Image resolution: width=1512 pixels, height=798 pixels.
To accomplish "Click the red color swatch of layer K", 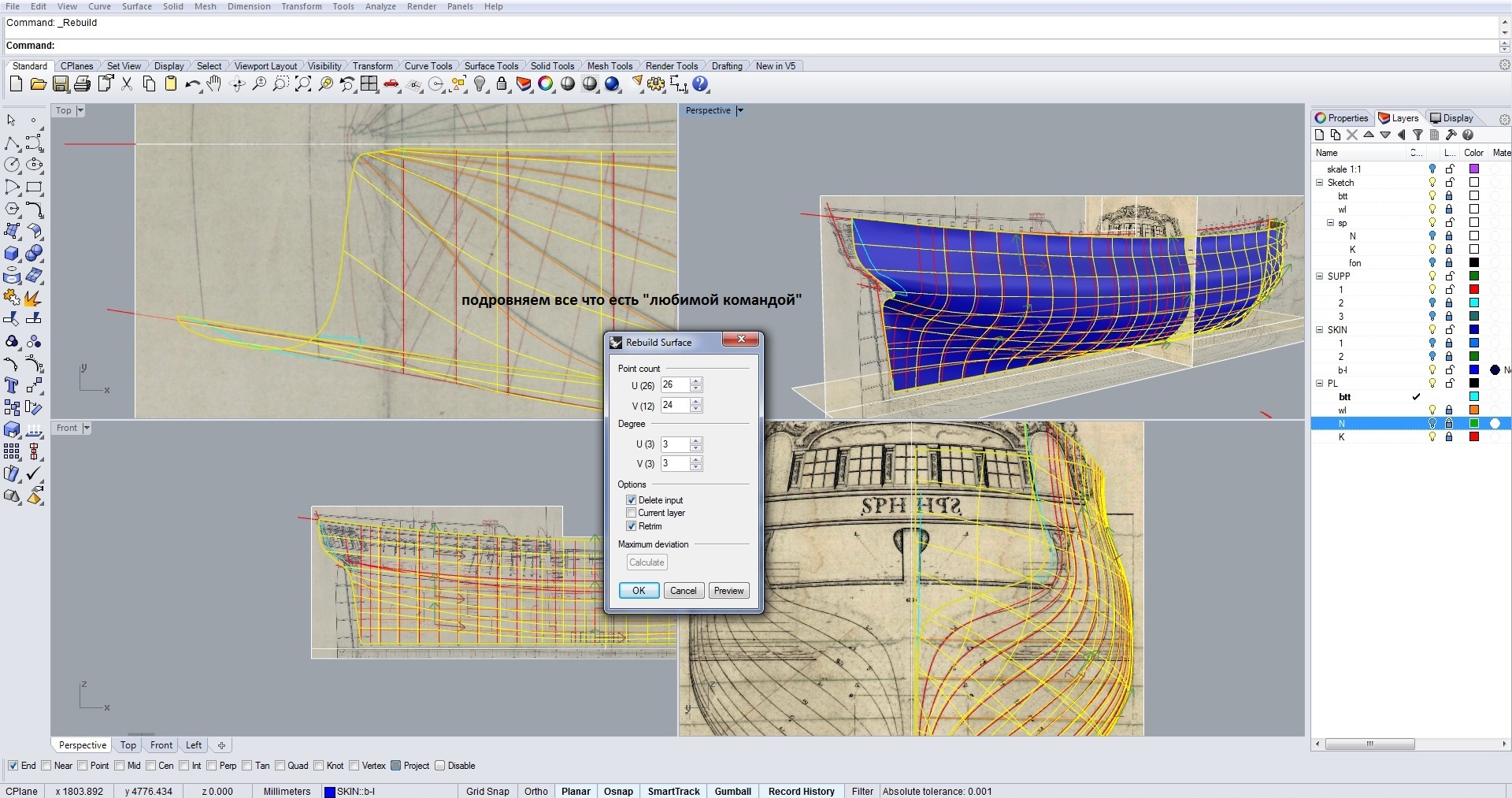I will click(x=1473, y=437).
